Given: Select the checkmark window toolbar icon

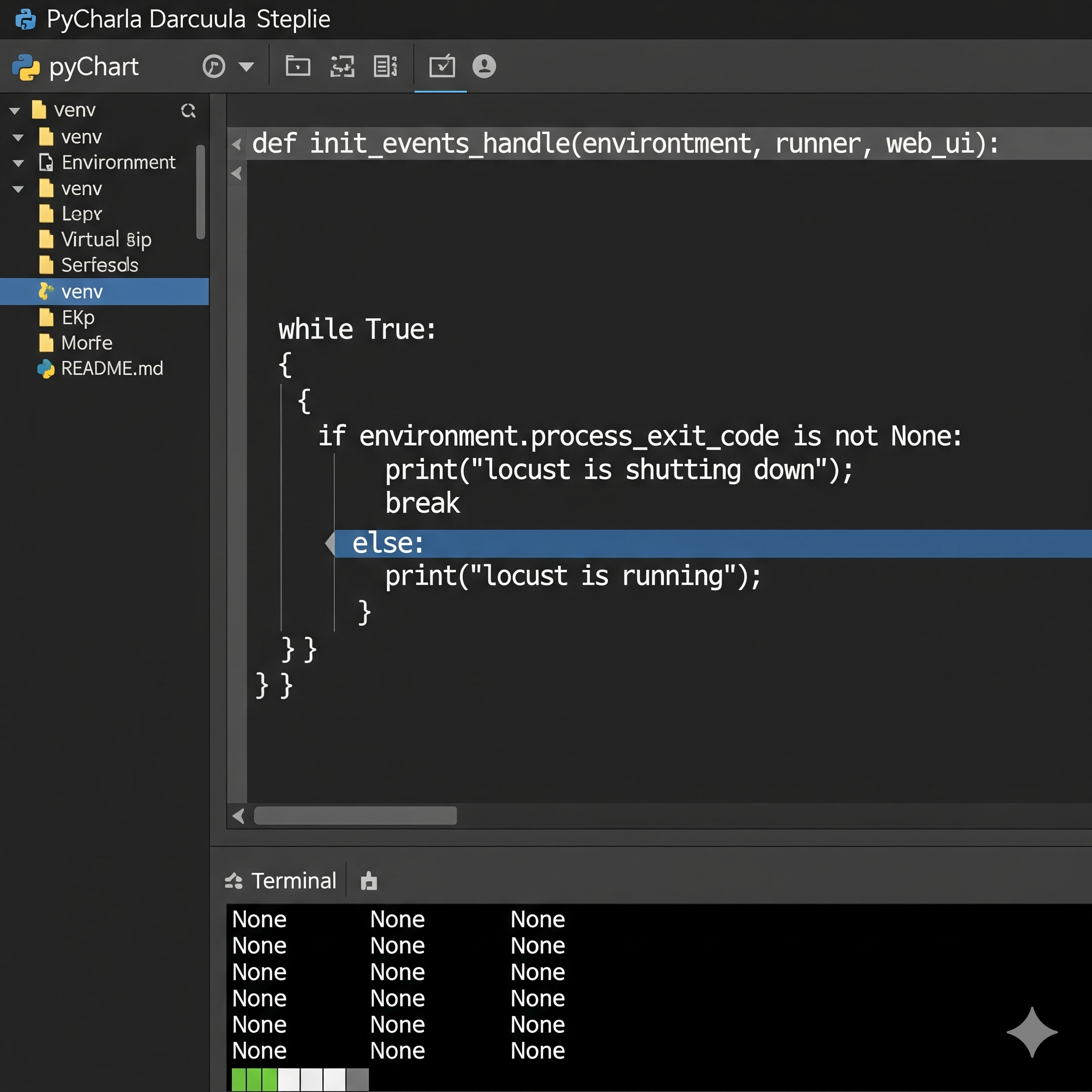Looking at the screenshot, I should (x=441, y=67).
